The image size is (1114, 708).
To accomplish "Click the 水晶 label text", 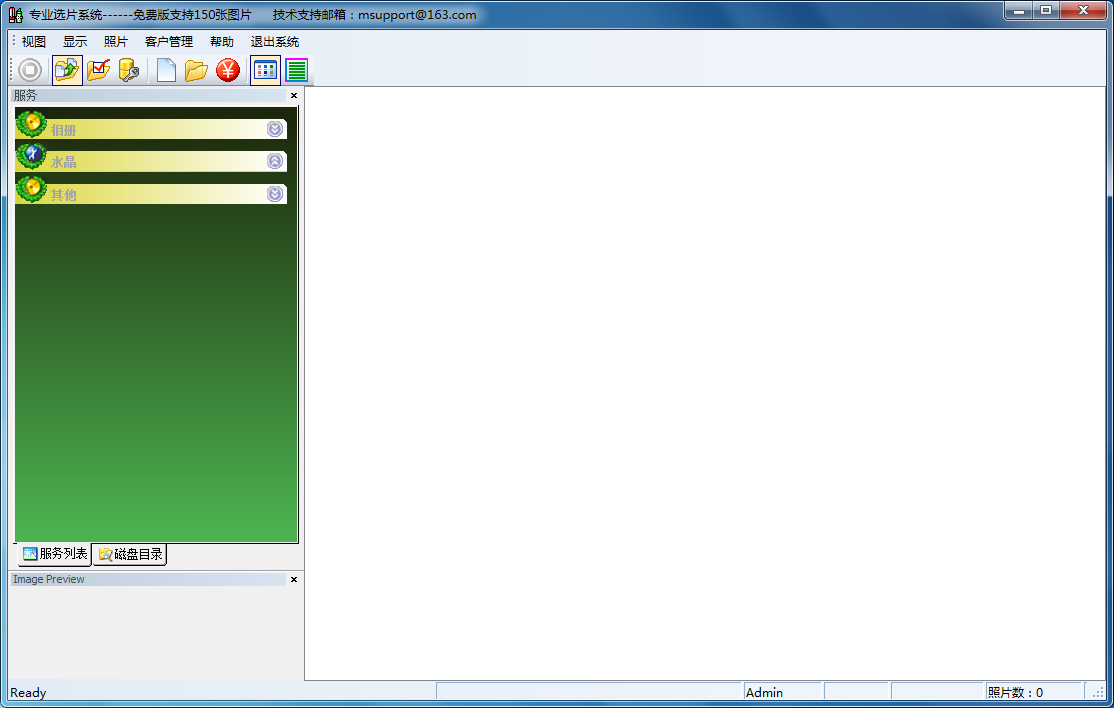I will 63,162.
